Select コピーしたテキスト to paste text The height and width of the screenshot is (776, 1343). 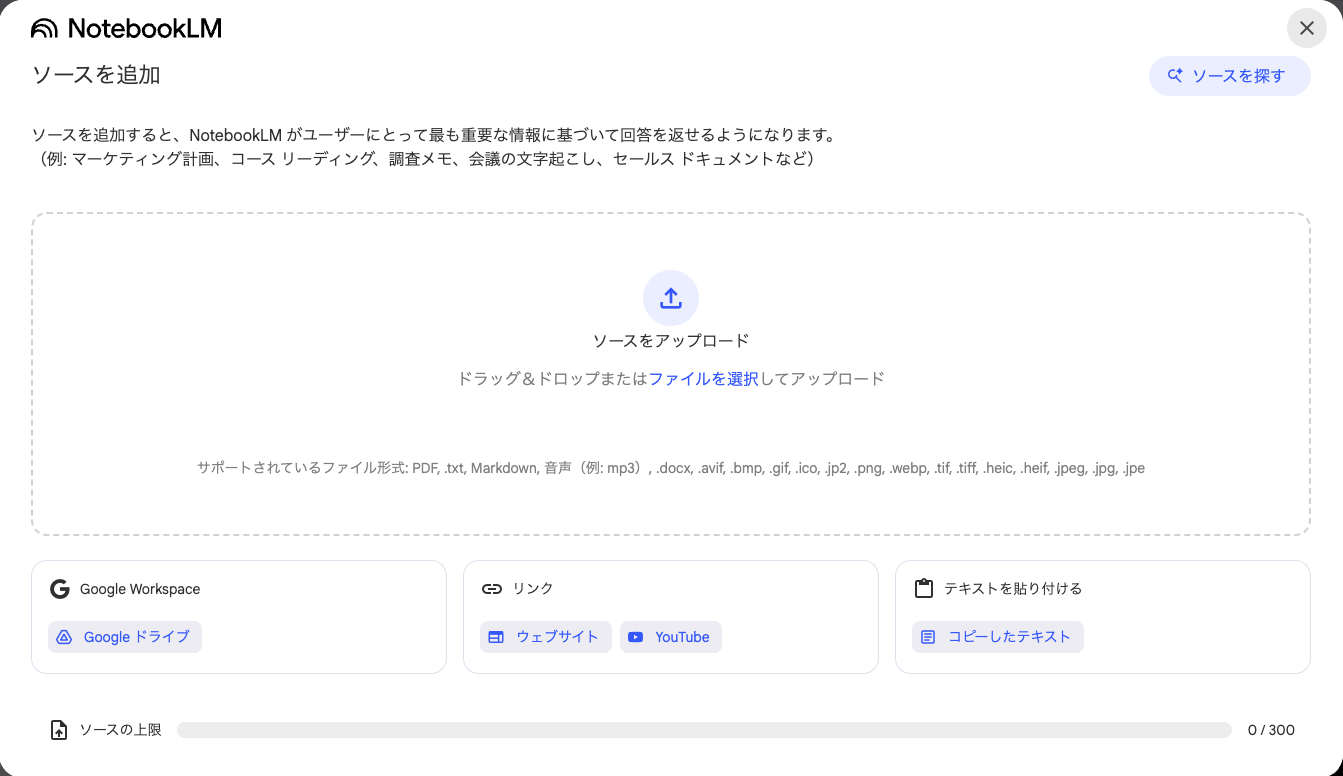[997, 637]
